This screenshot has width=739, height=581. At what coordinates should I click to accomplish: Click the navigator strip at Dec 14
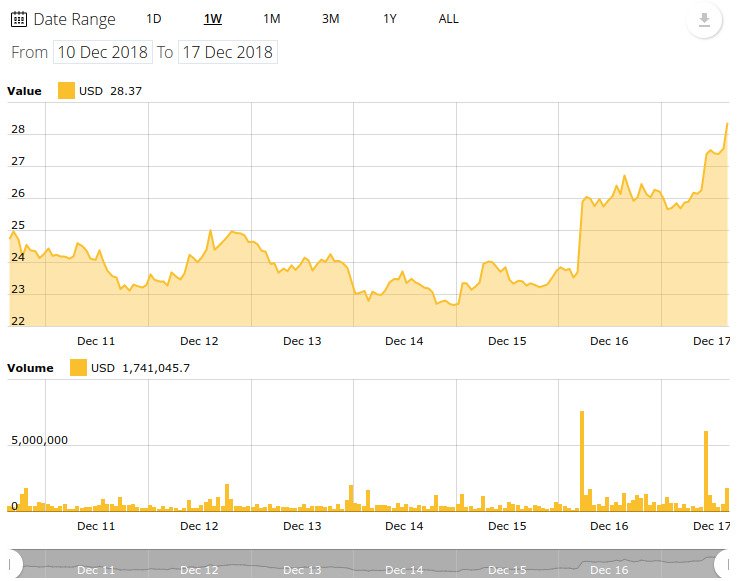tap(404, 570)
